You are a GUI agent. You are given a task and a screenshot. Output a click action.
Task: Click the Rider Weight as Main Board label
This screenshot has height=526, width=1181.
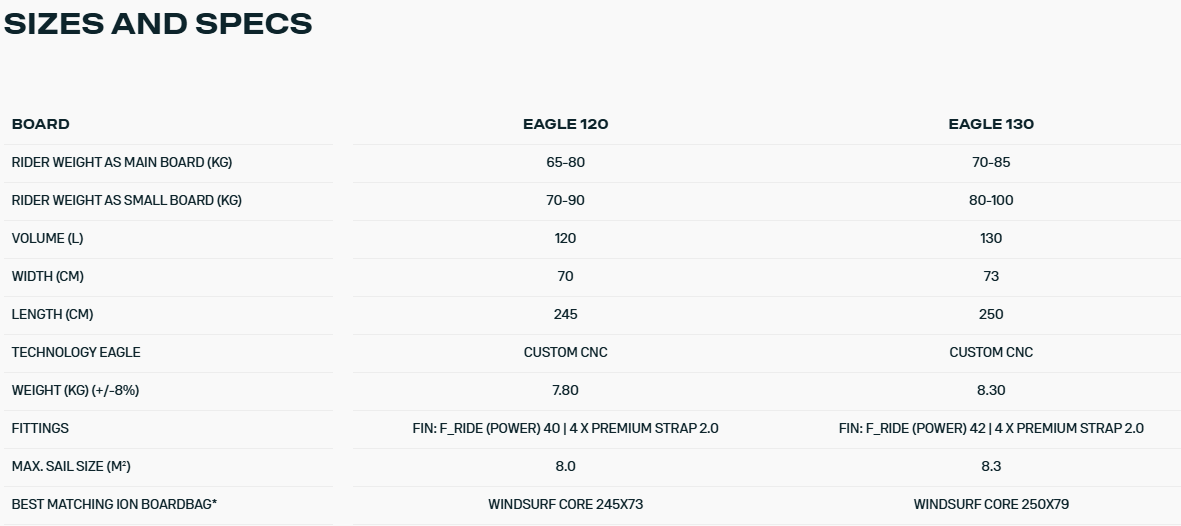tap(122, 162)
